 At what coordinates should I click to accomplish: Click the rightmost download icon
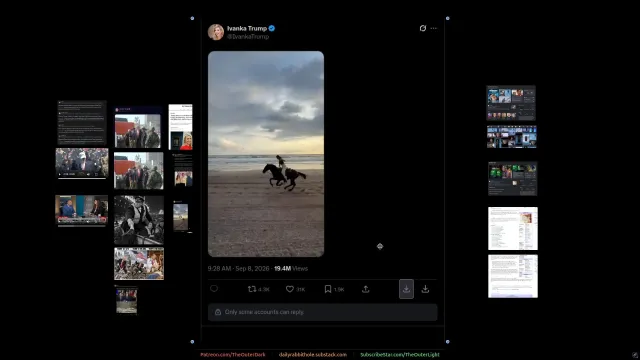(425, 289)
